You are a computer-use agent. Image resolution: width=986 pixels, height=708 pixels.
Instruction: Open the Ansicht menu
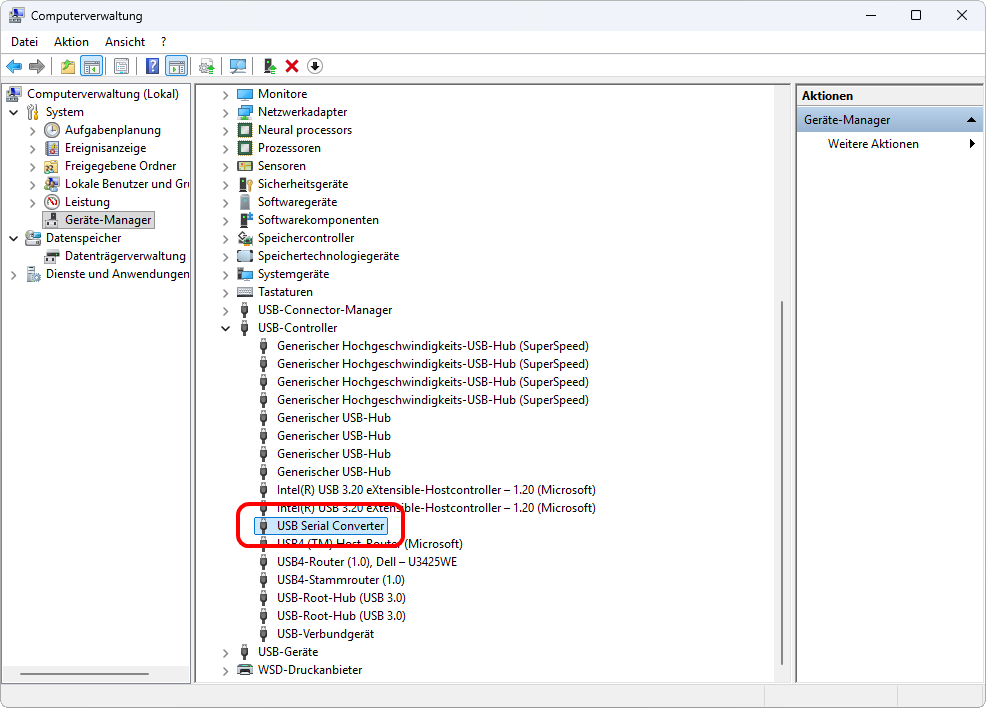pyautogui.click(x=125, y=42)
